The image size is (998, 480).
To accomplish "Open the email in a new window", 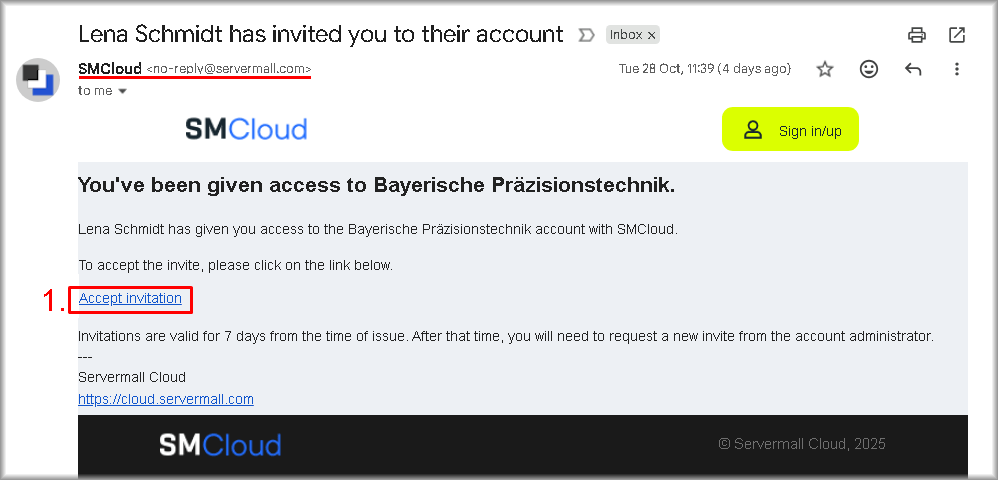I will pos(957,35).
